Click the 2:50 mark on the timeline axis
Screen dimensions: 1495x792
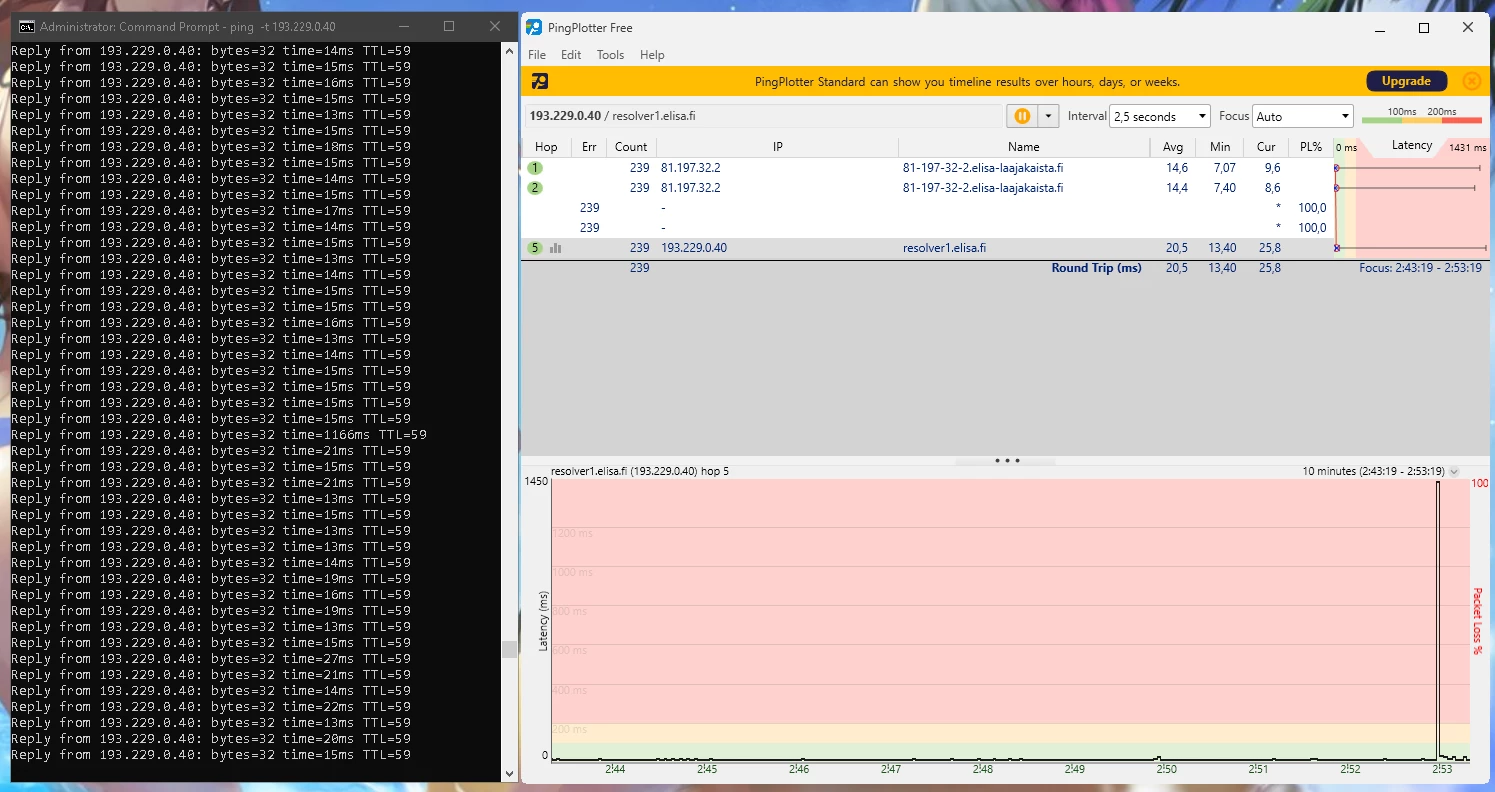(x=1167, y=769)
